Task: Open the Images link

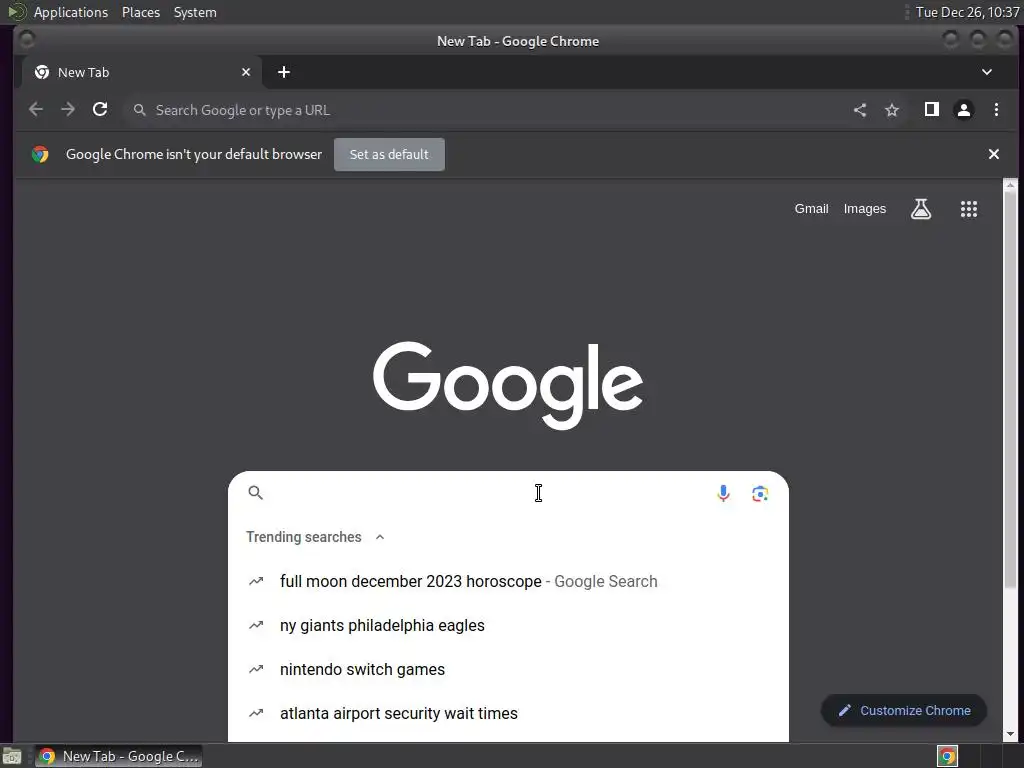Action: click(x=865, y=209)
